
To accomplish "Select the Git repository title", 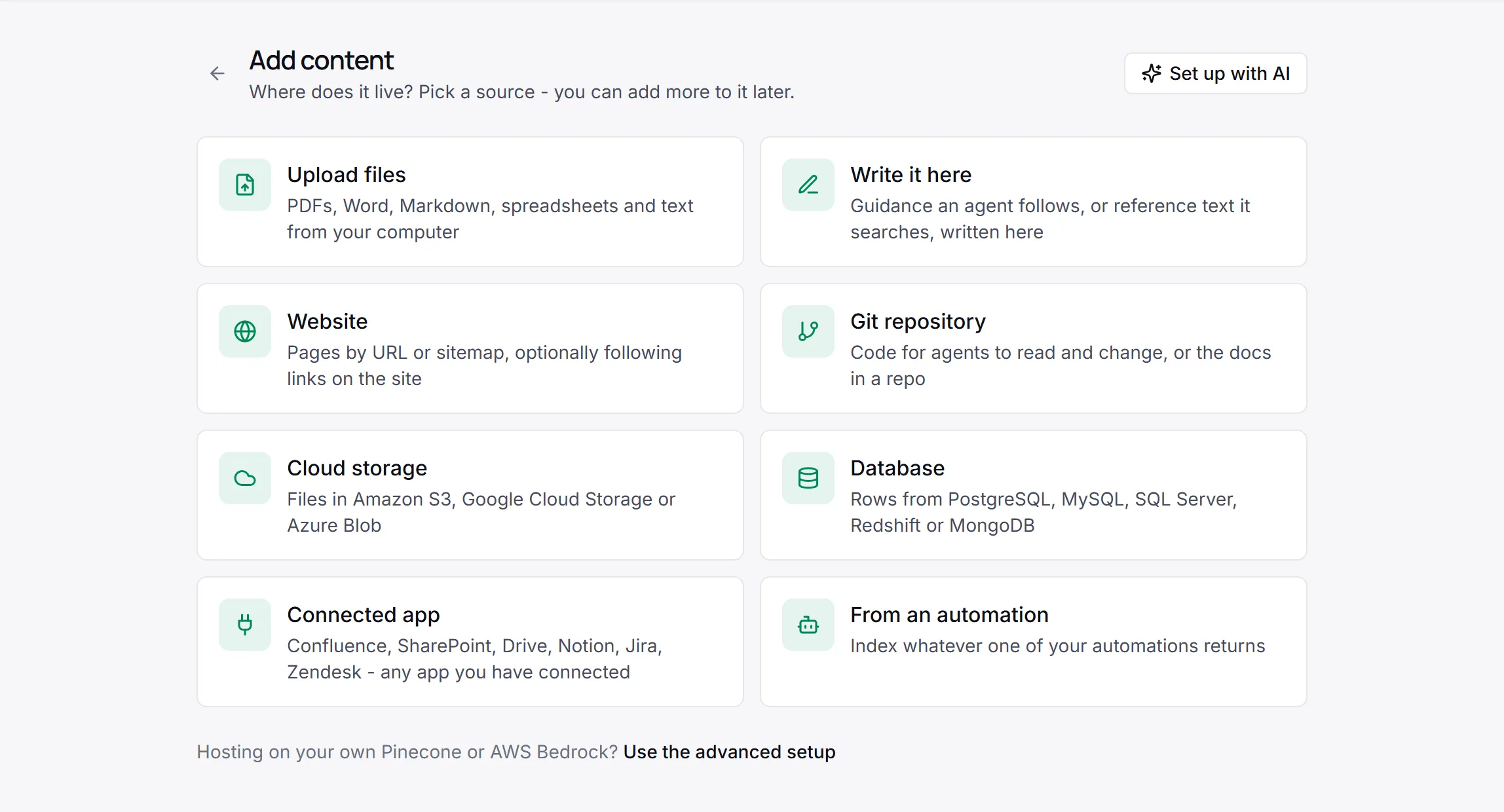I will pyautogui.click(x=918, y=322).
